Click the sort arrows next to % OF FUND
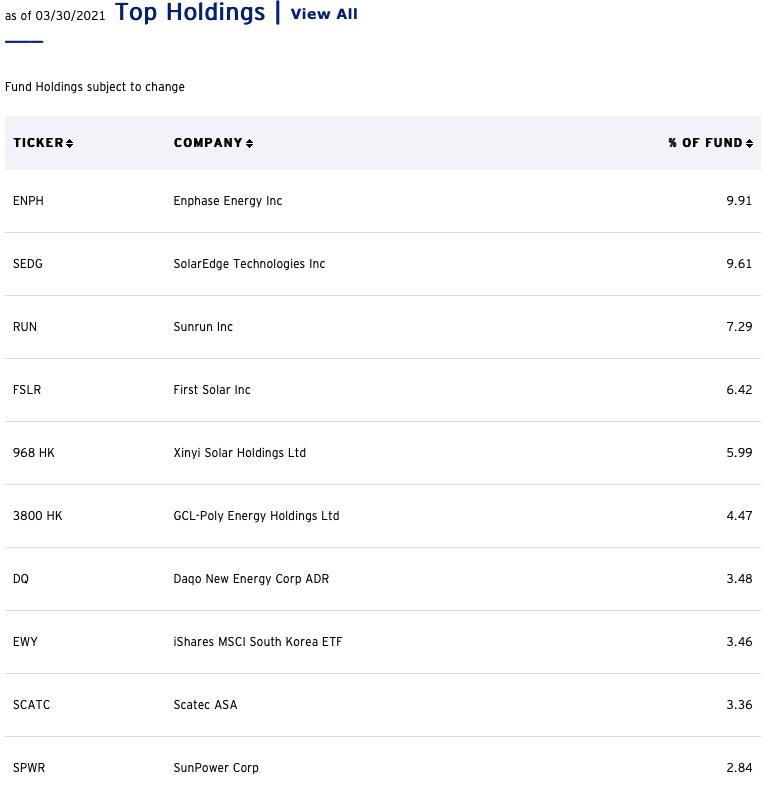 click(749, 144)
